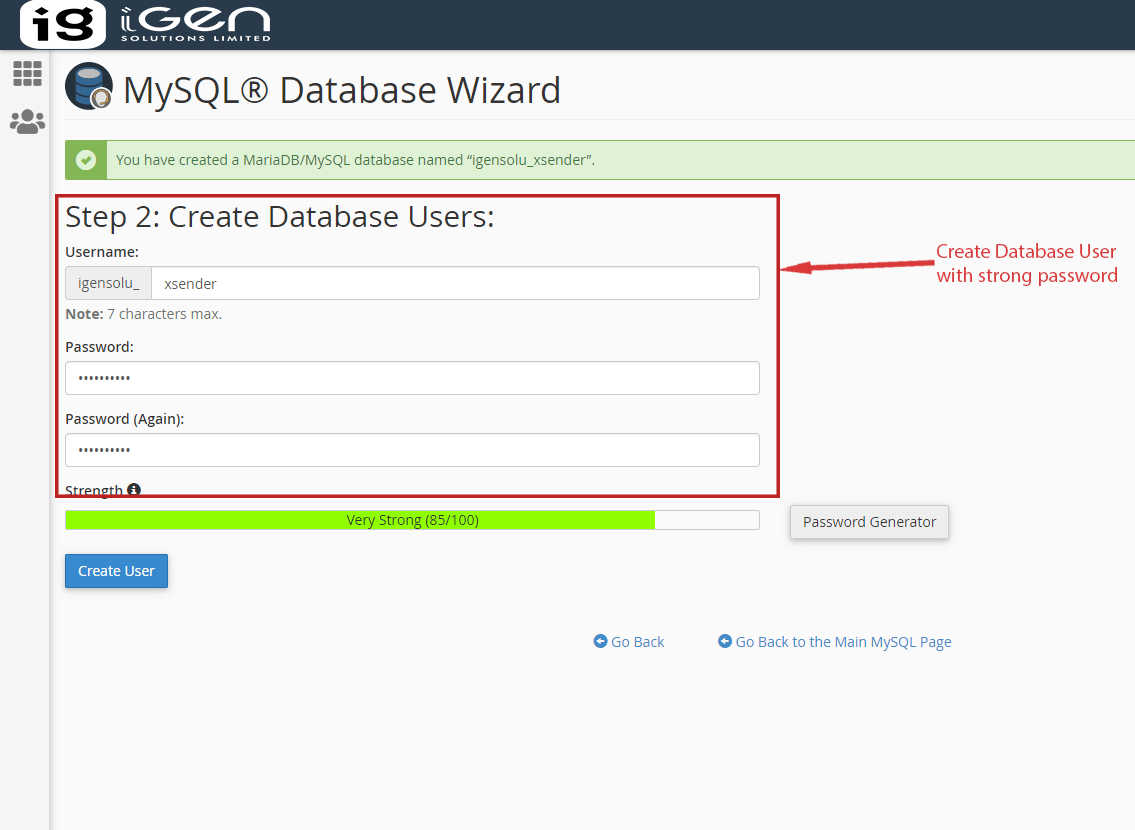
Task: Click arrow icon beside Main MySQL Page link
Action: click(725, 642)
